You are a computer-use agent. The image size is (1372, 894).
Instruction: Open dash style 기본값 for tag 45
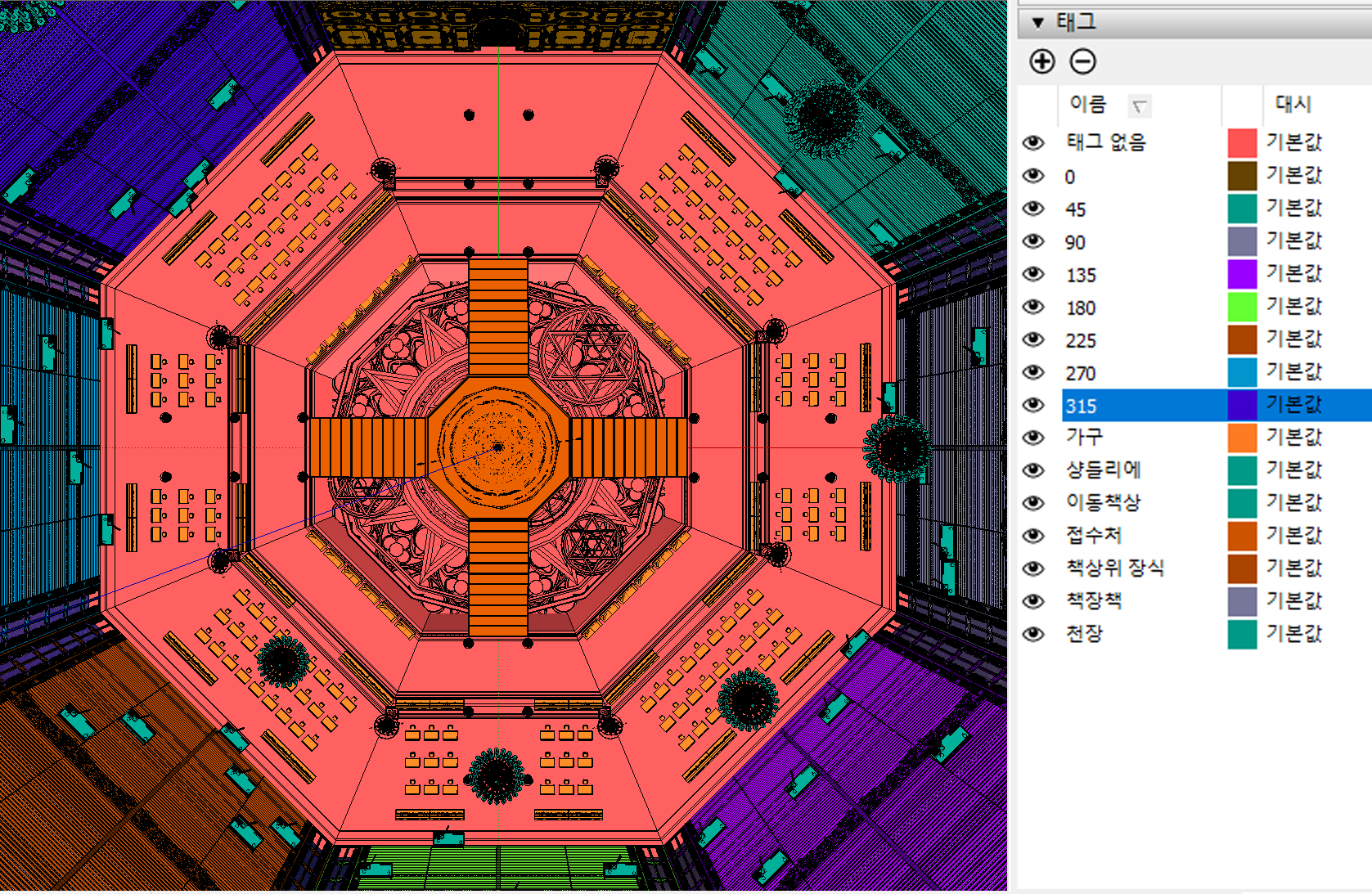point(1293,209)
